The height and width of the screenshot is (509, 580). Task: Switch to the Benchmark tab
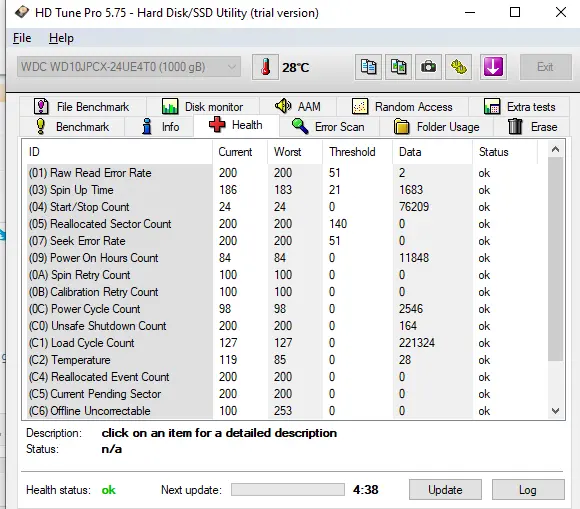(x=72, y=127)
